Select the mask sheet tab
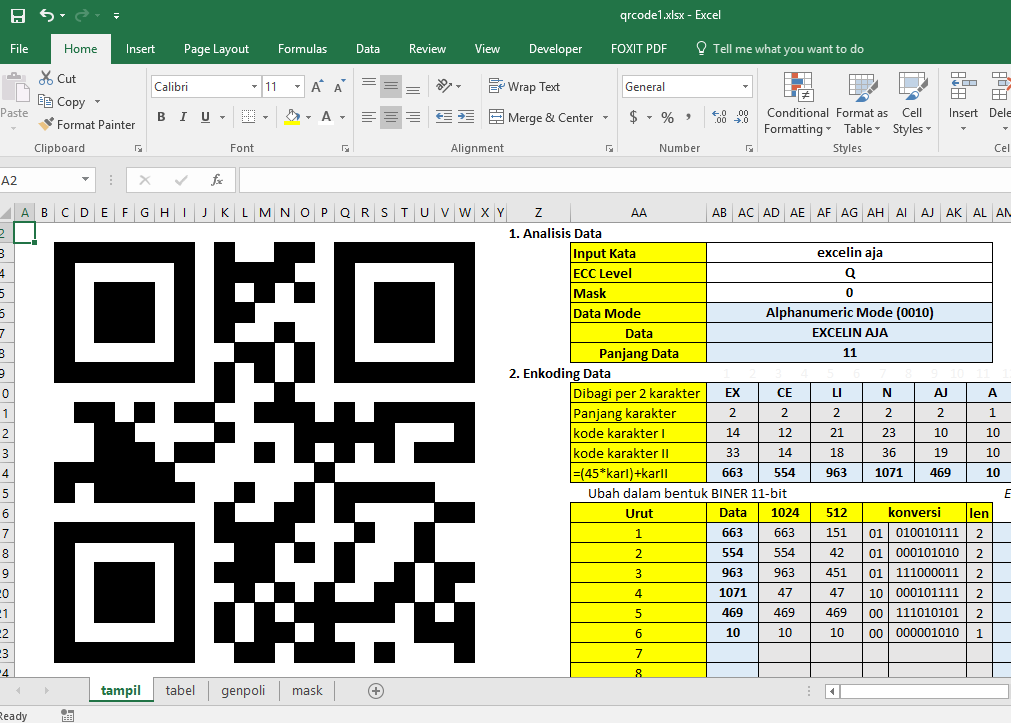The height and width of the screenshot is (723, 1011). [x=307, y=690]
